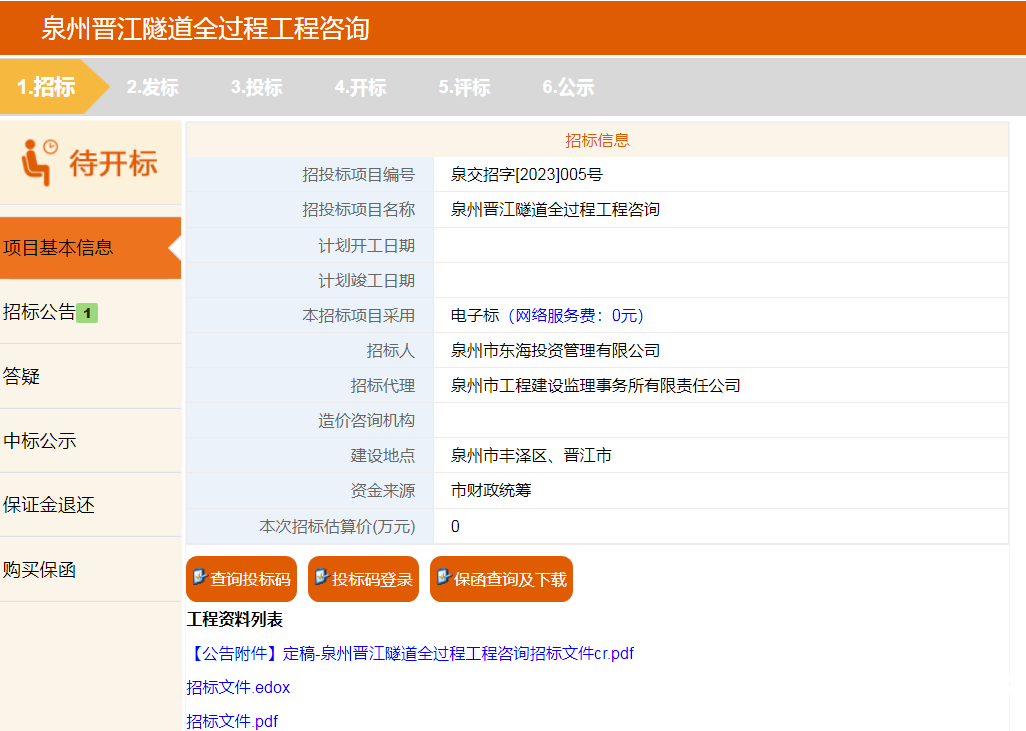
Task: Click the 工程资料列表 heading
Action: click(235, 619)
